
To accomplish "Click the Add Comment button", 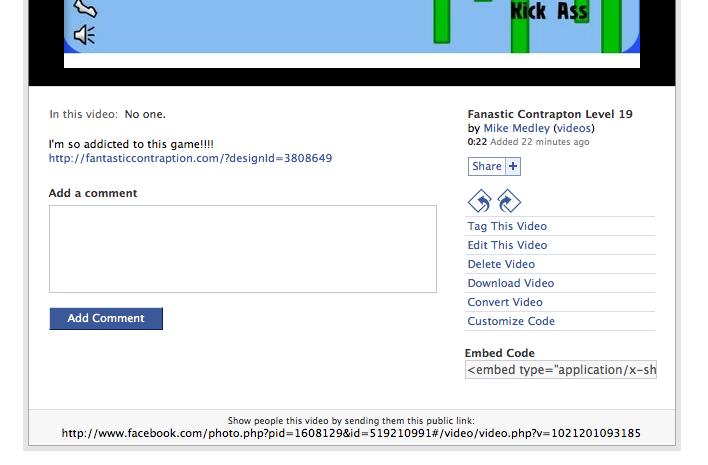I will click(x=106, y=318).
